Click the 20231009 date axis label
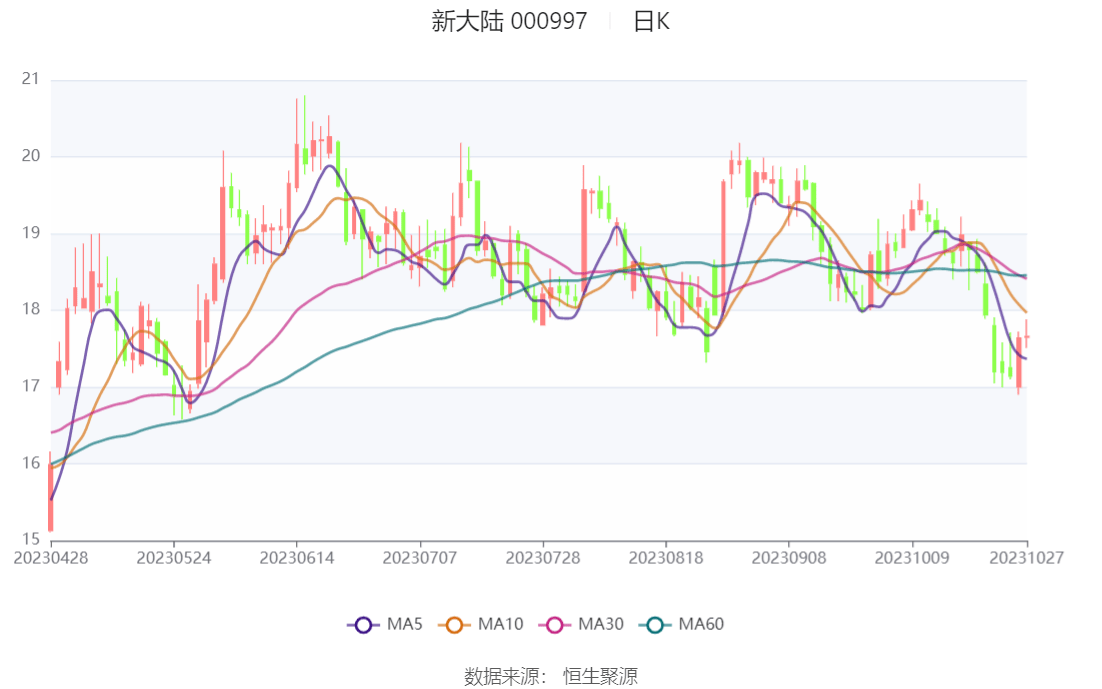1102x689 pixels. point(911,558)
